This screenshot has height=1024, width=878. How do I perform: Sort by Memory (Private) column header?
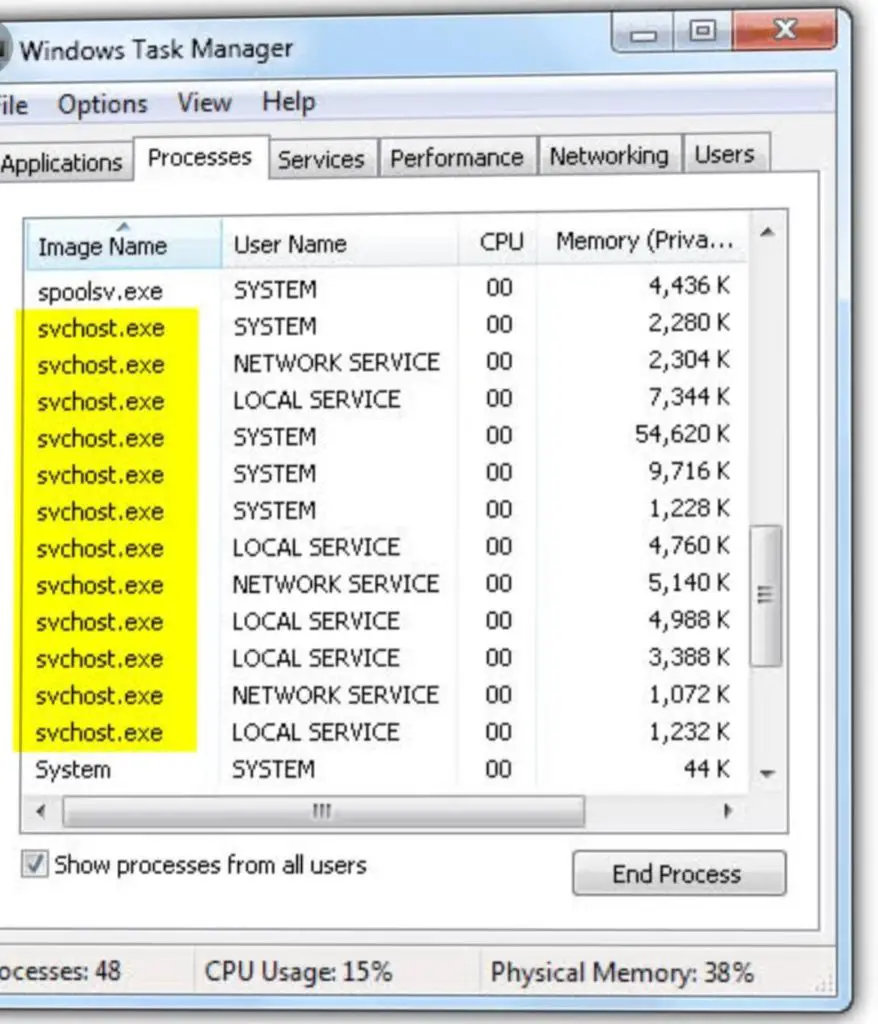643,240
